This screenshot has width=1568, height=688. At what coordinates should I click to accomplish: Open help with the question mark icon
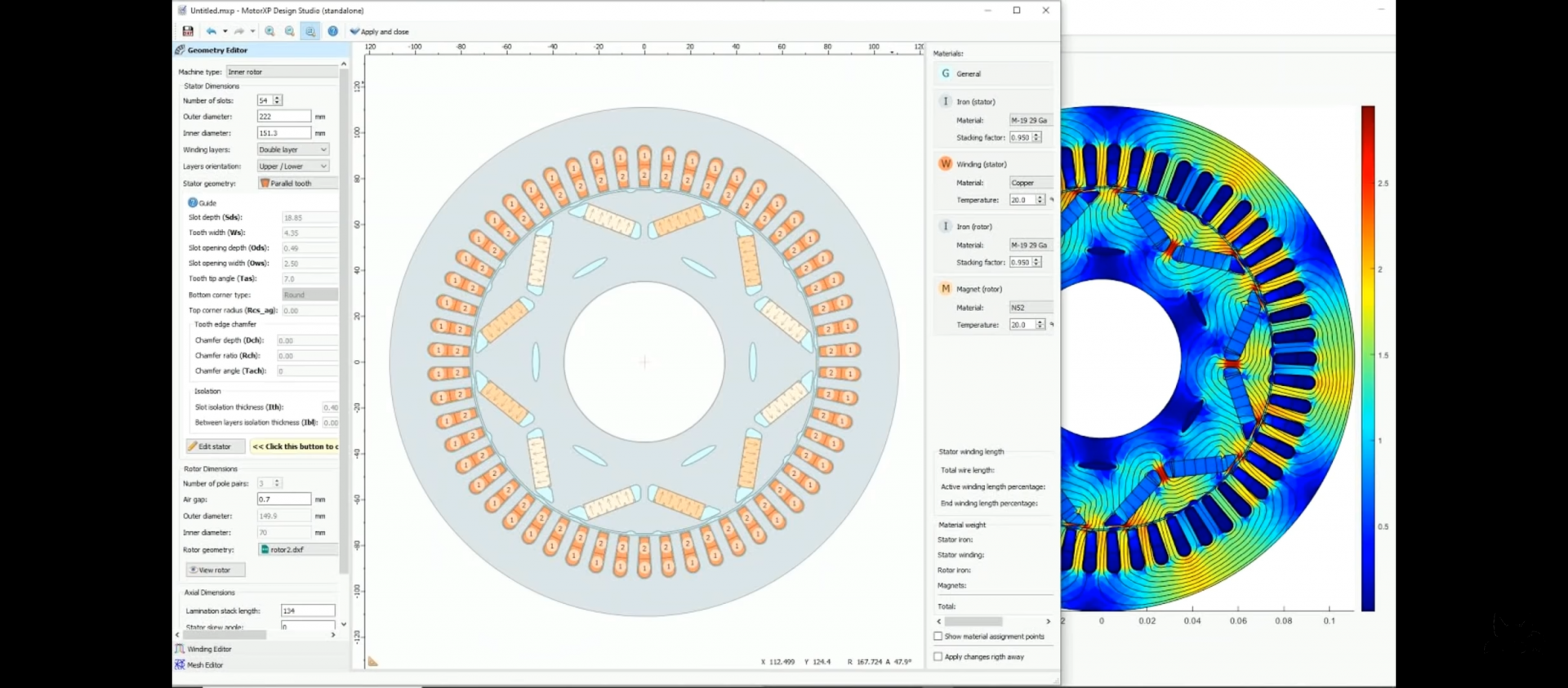point(332,31)
